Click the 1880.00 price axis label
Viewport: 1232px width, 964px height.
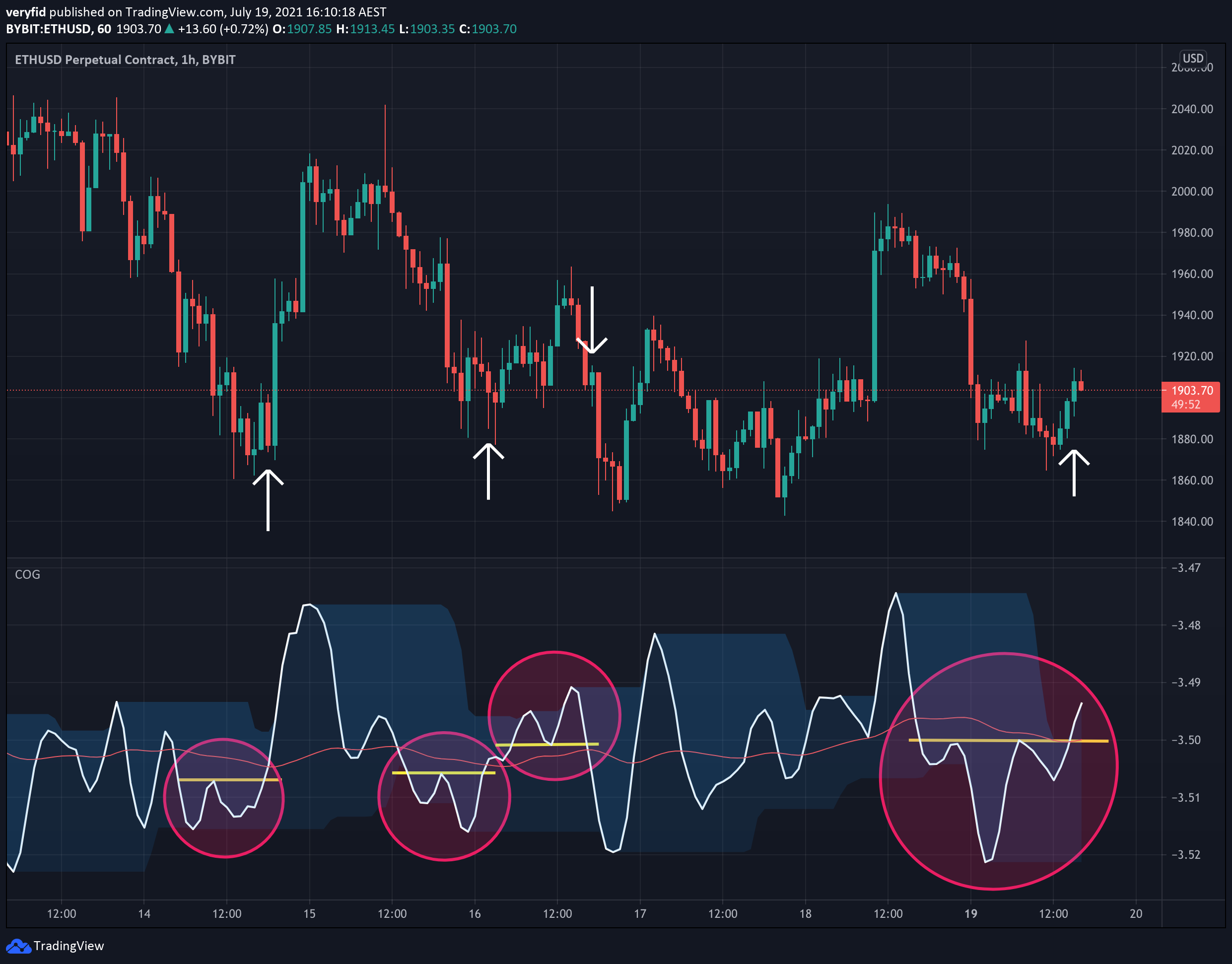coord(1192,439)
